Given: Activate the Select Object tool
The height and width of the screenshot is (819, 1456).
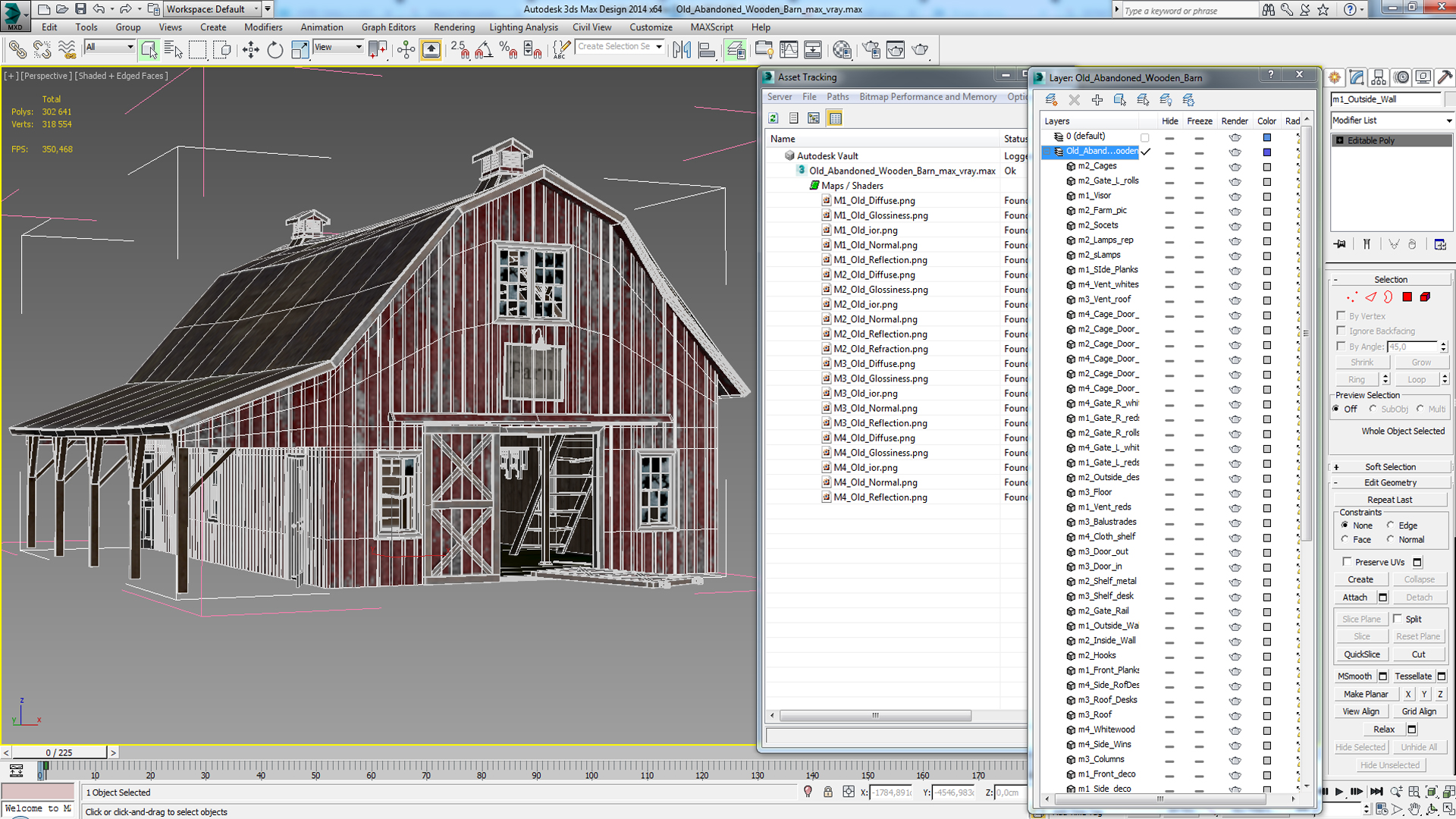Looking at the screenshot, I should pos(149,50).
